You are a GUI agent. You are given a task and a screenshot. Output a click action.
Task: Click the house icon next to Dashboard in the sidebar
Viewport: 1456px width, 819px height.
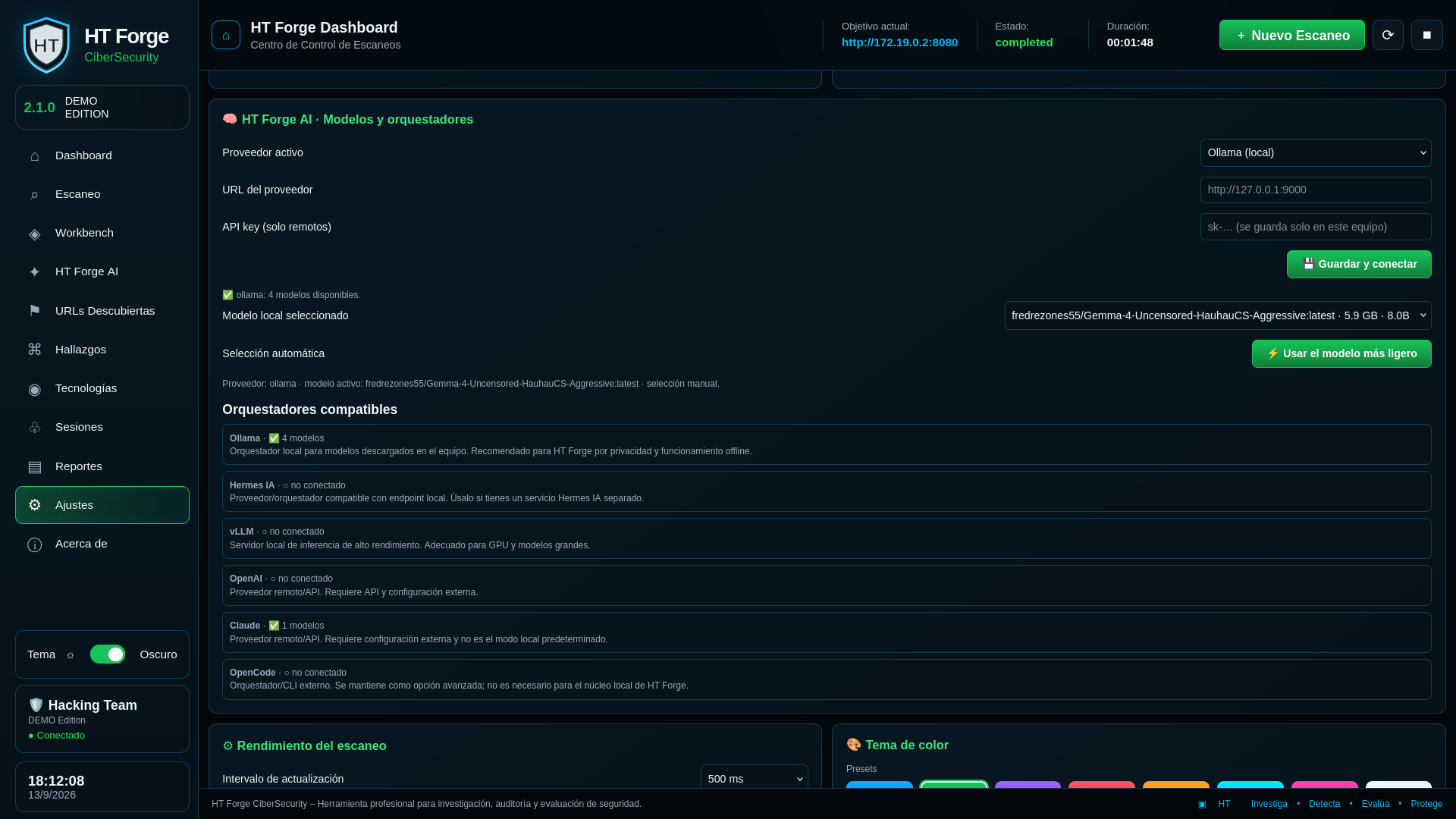[x=34, y=155]
